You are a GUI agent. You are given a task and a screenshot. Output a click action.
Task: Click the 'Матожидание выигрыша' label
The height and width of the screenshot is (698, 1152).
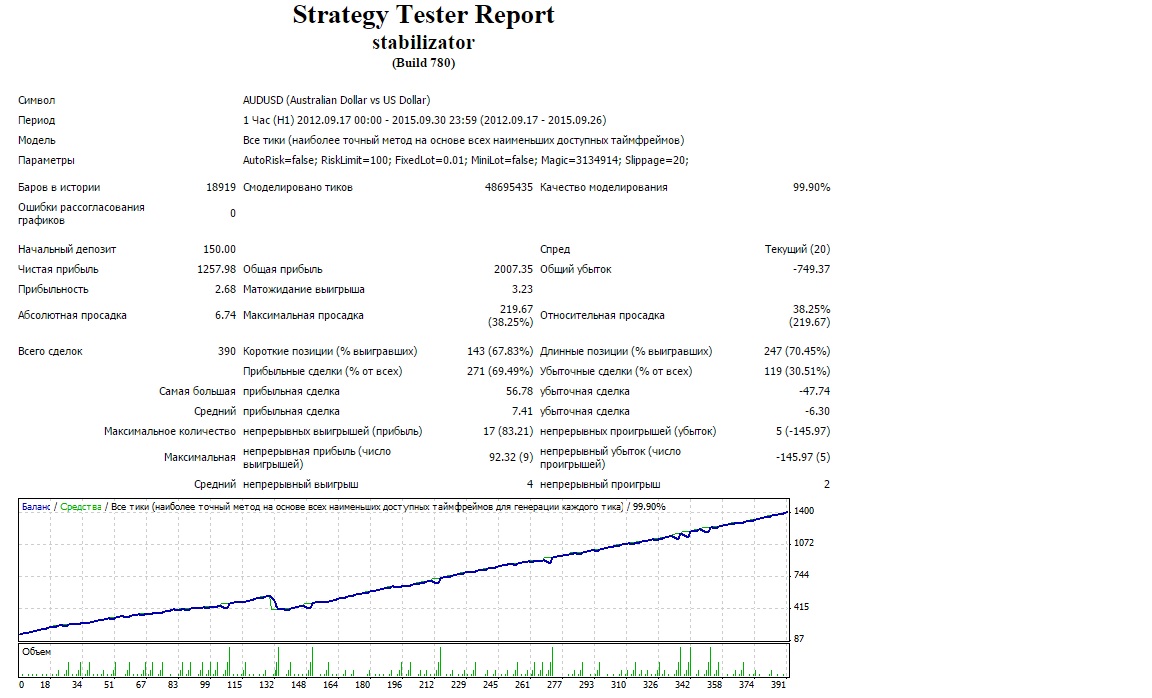point(304,289)
